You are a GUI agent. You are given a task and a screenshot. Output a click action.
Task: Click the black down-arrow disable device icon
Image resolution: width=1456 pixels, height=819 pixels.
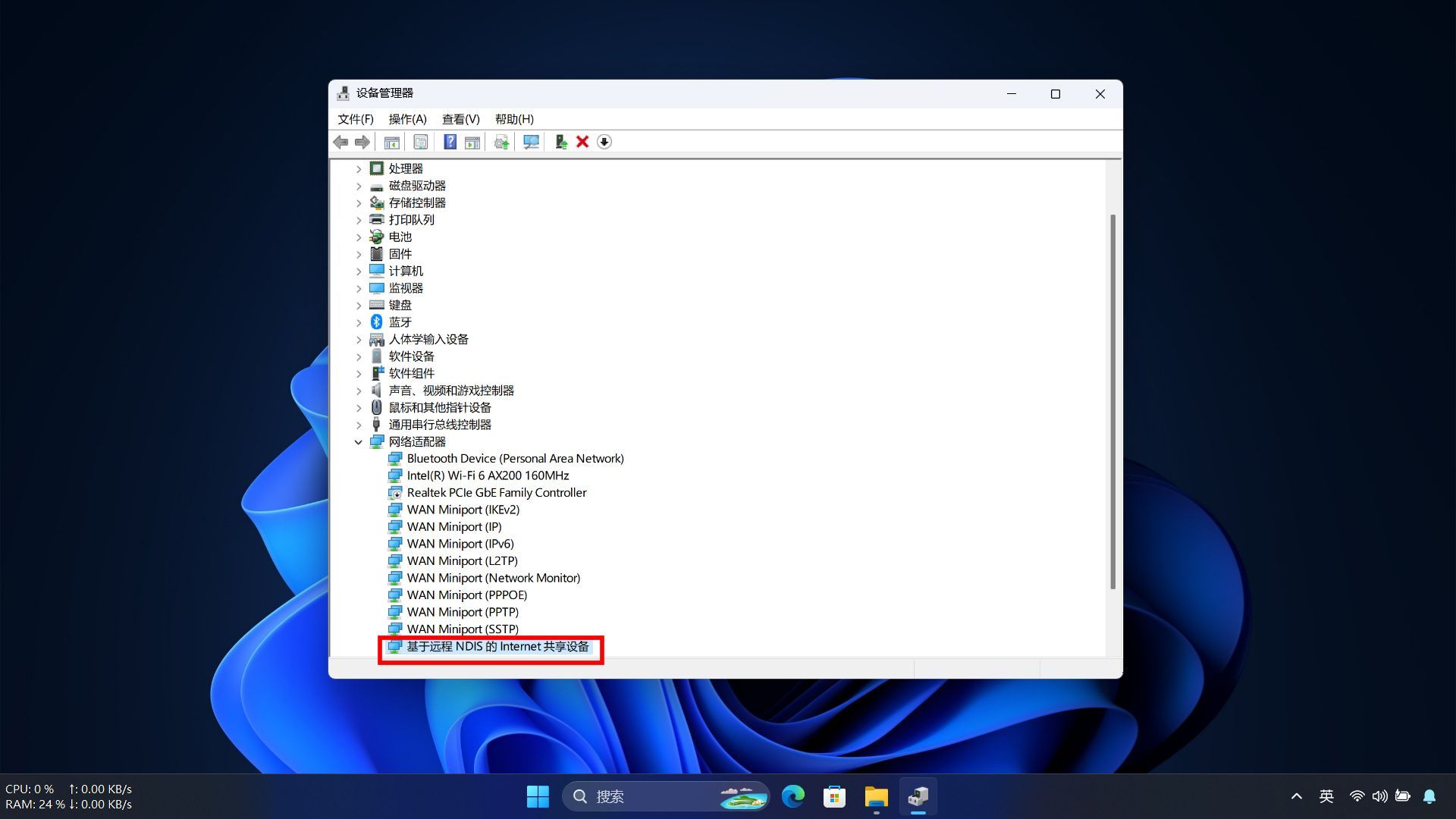coord(604,142)
